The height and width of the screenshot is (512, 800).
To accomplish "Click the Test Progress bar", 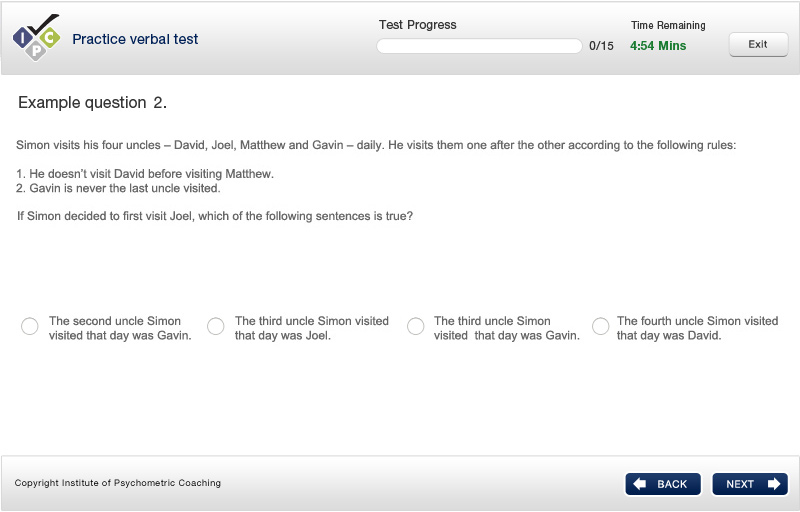I will click(x=479, y=46).
